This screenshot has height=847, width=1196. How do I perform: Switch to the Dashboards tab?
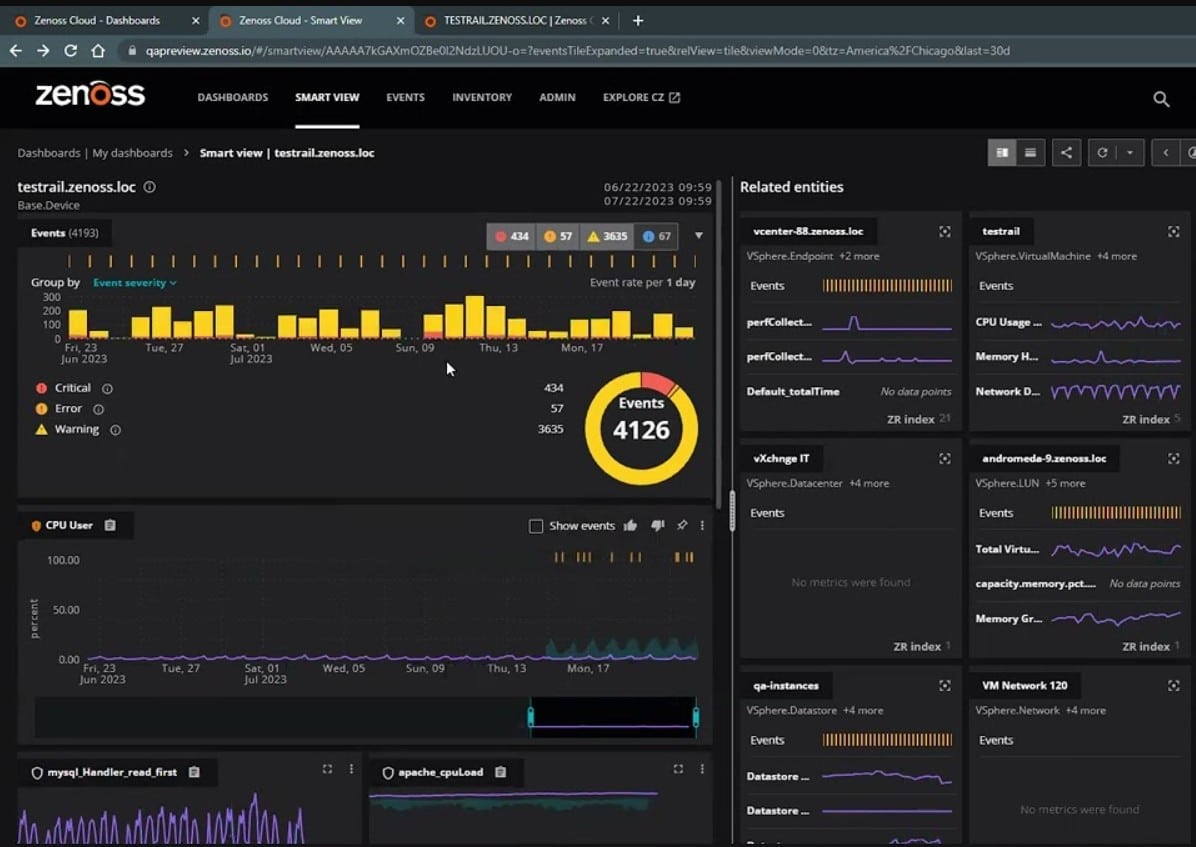click(232, 97)
